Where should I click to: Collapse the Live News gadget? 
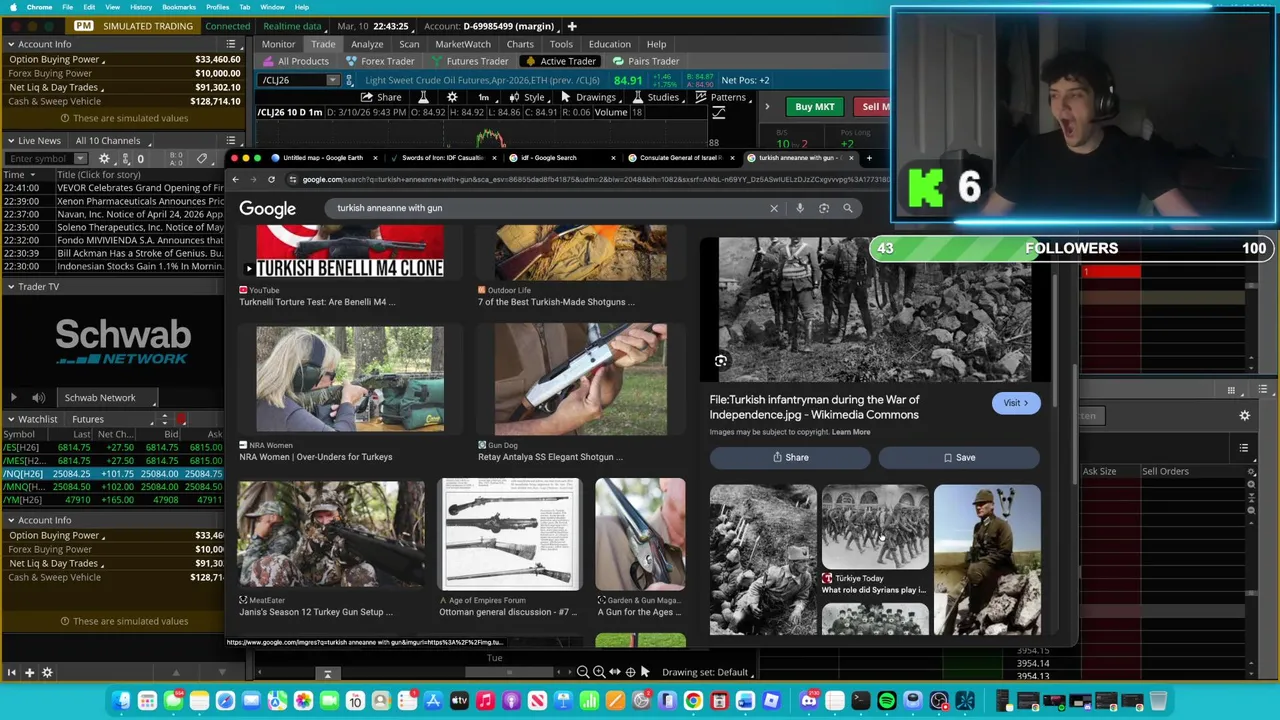pyautogui.click(x=11, y=141)
